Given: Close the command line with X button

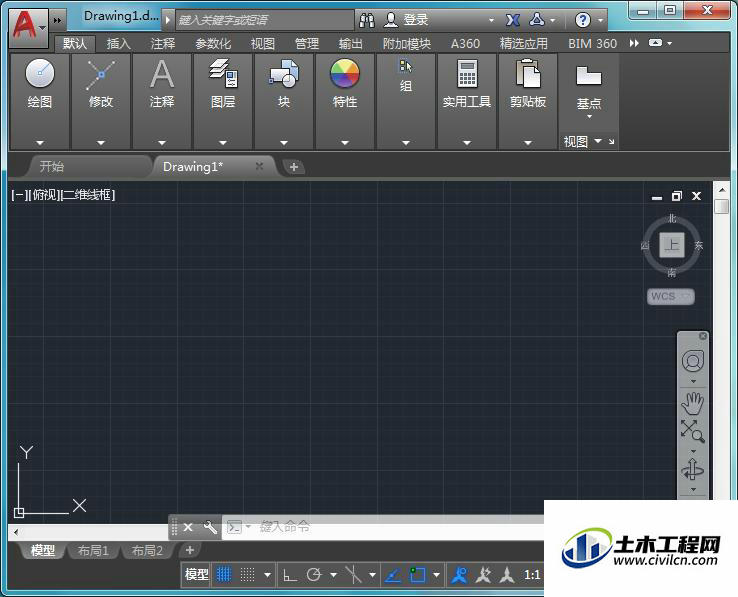Looking at the screenshot, I should coord(188,527).
